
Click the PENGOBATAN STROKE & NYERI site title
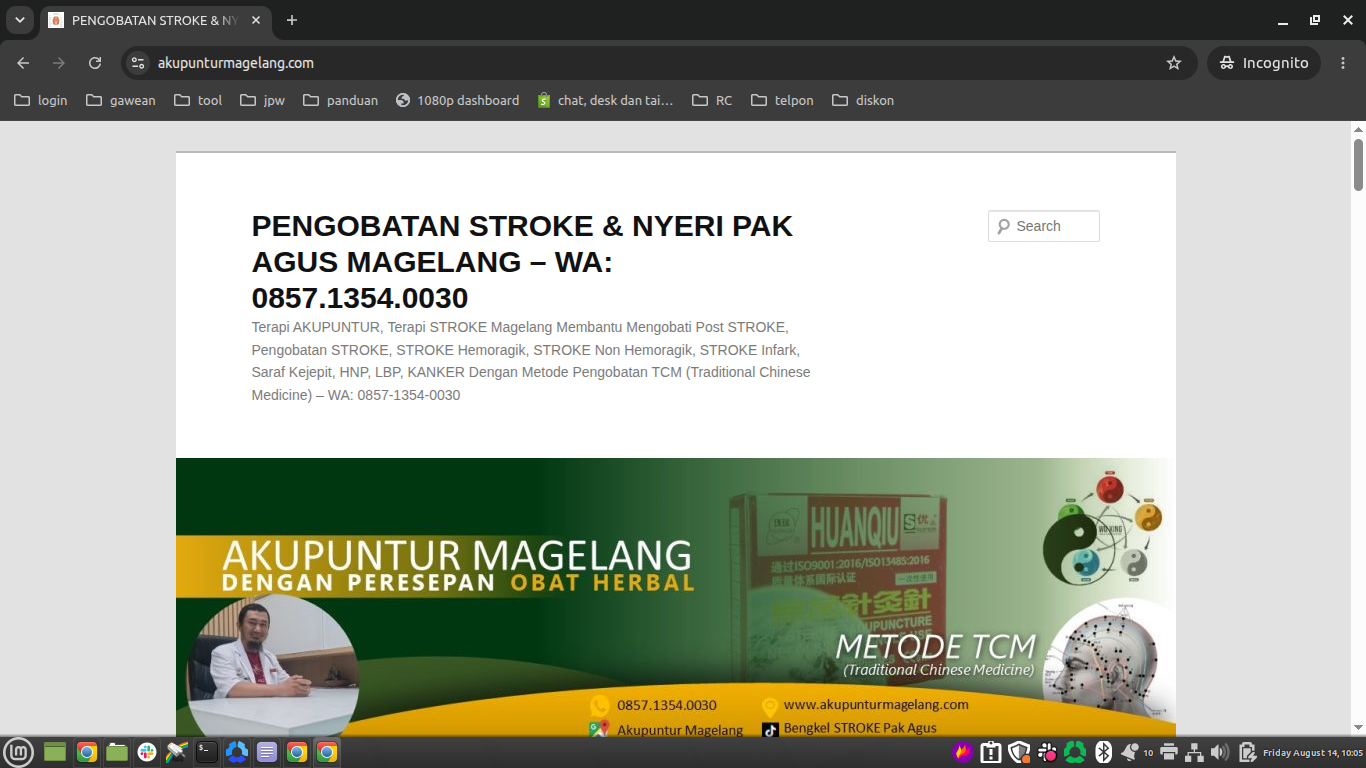[x=522, y=262]
